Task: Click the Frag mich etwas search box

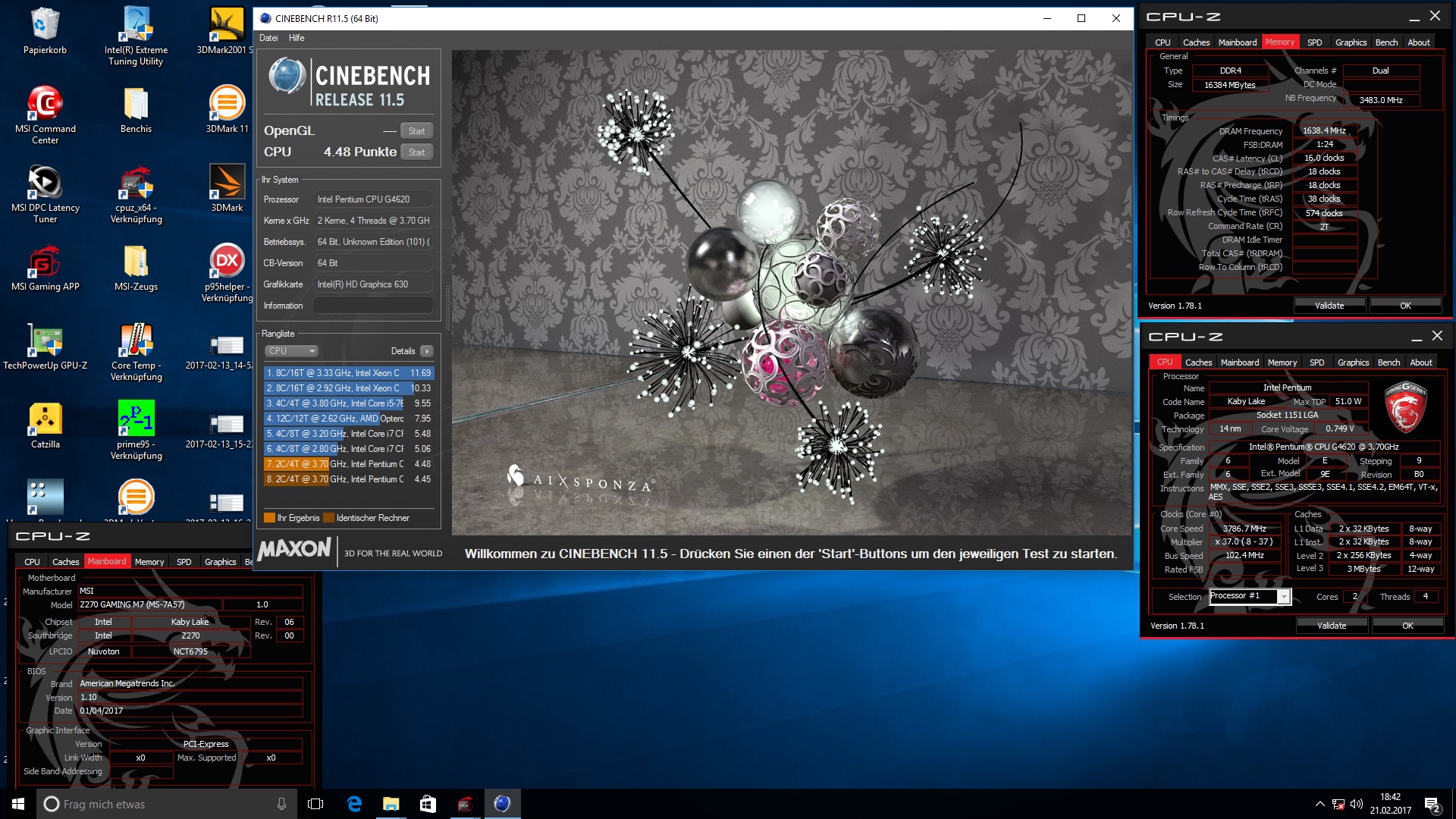Action: 165,804
